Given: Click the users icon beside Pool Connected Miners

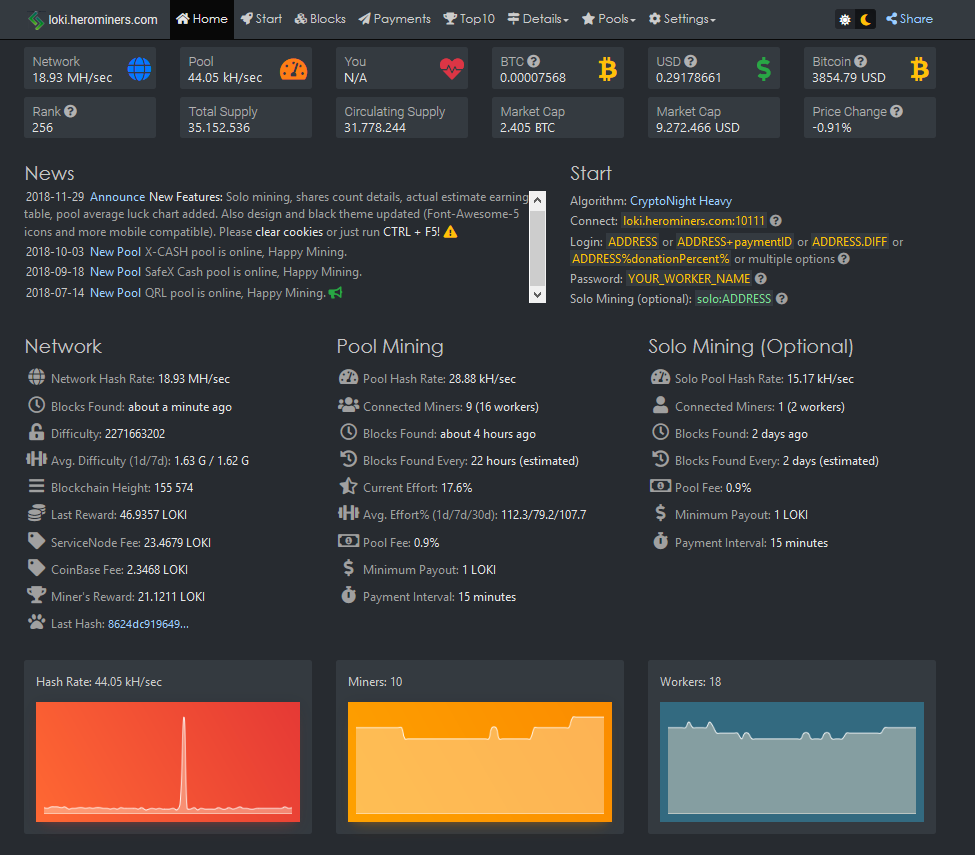Looking at the screenshot, I should [348, 405].
